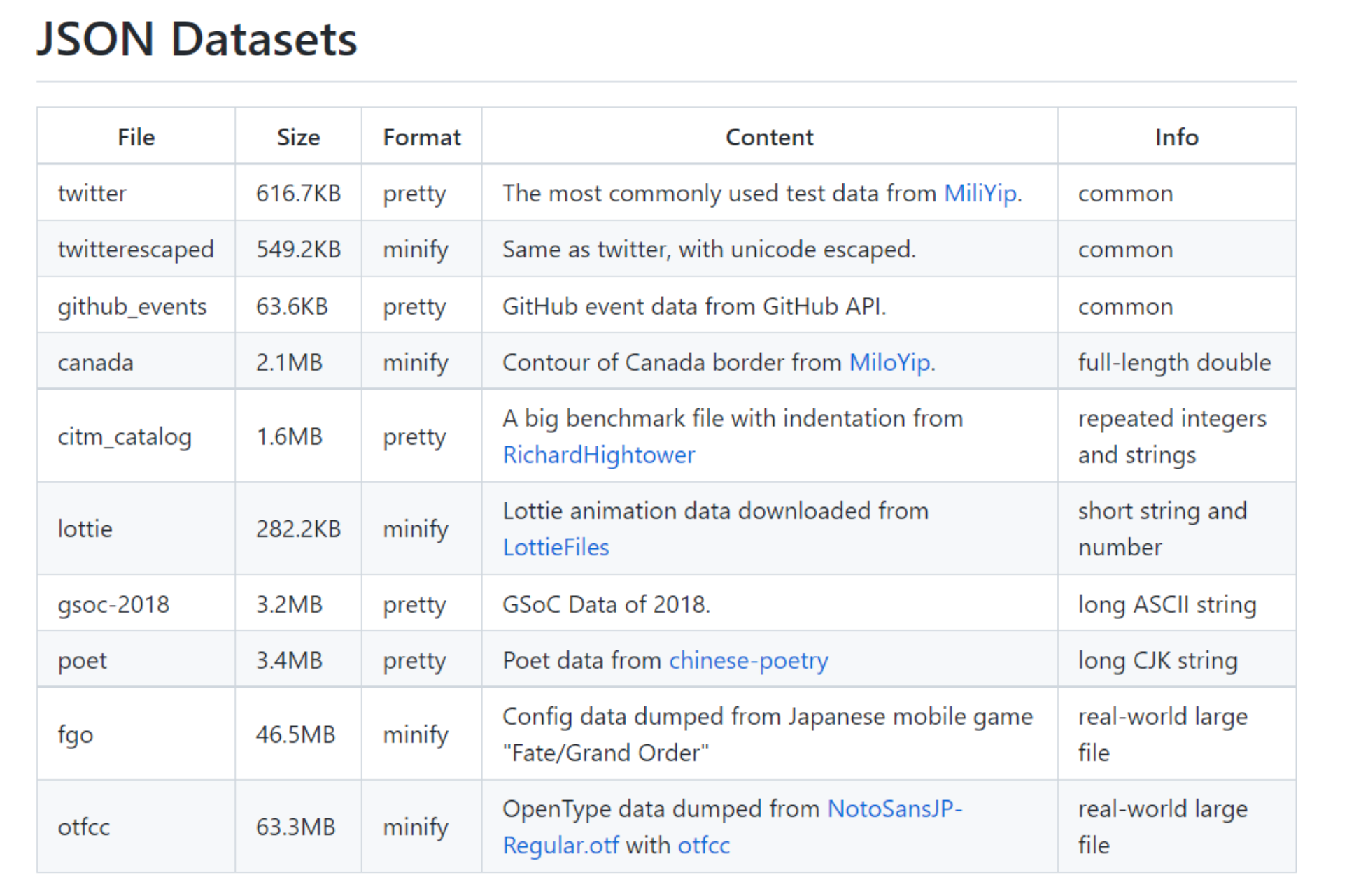Click the Size column header
Screen dimensions: 1347x896
point(298,137)
